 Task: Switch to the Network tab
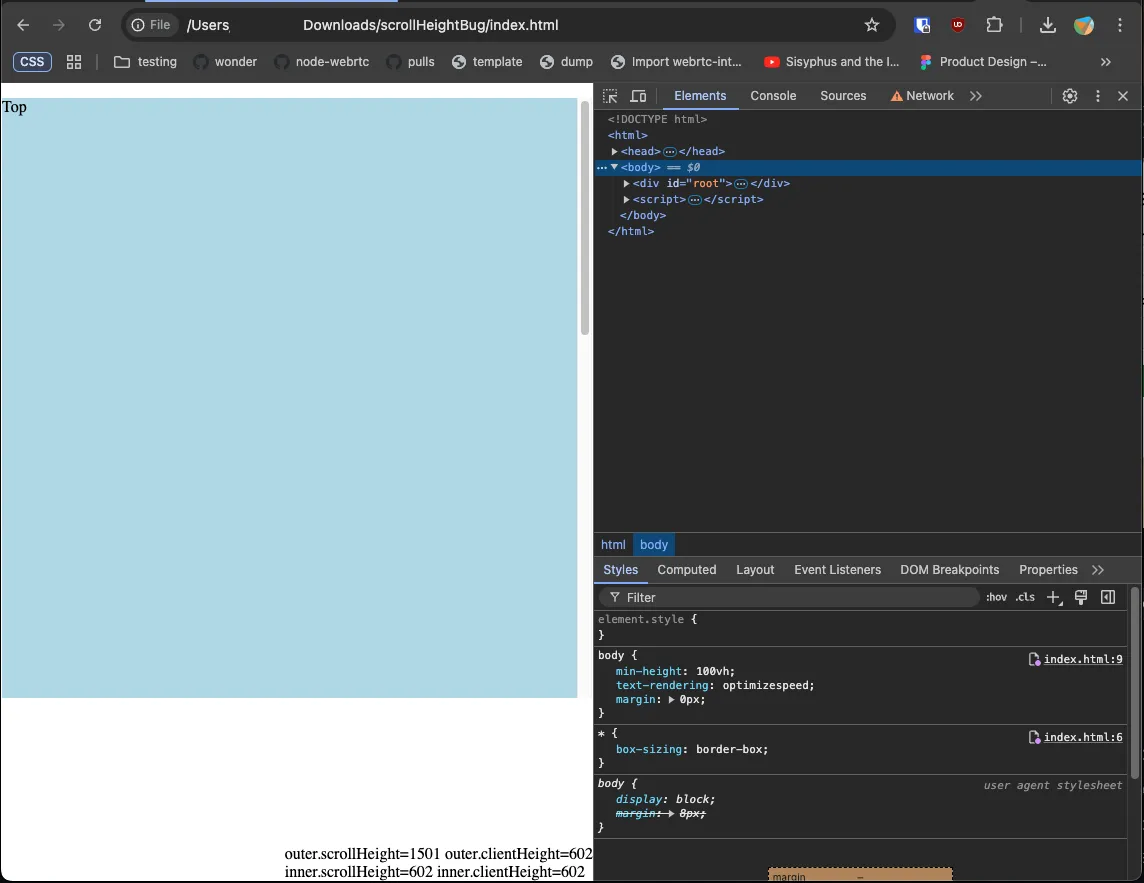pos(922,96)
